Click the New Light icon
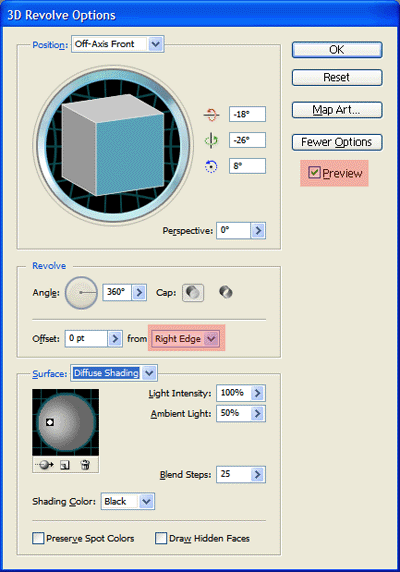400x572 pixels. tap(65, 465)
